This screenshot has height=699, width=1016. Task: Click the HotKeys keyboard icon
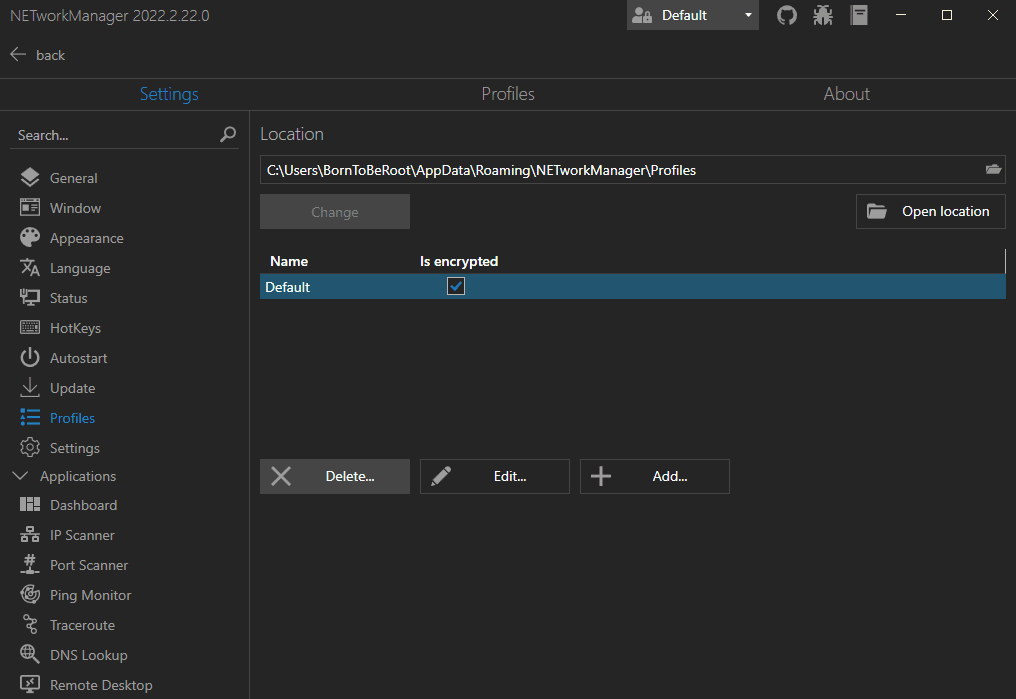[x=30, y=328]
